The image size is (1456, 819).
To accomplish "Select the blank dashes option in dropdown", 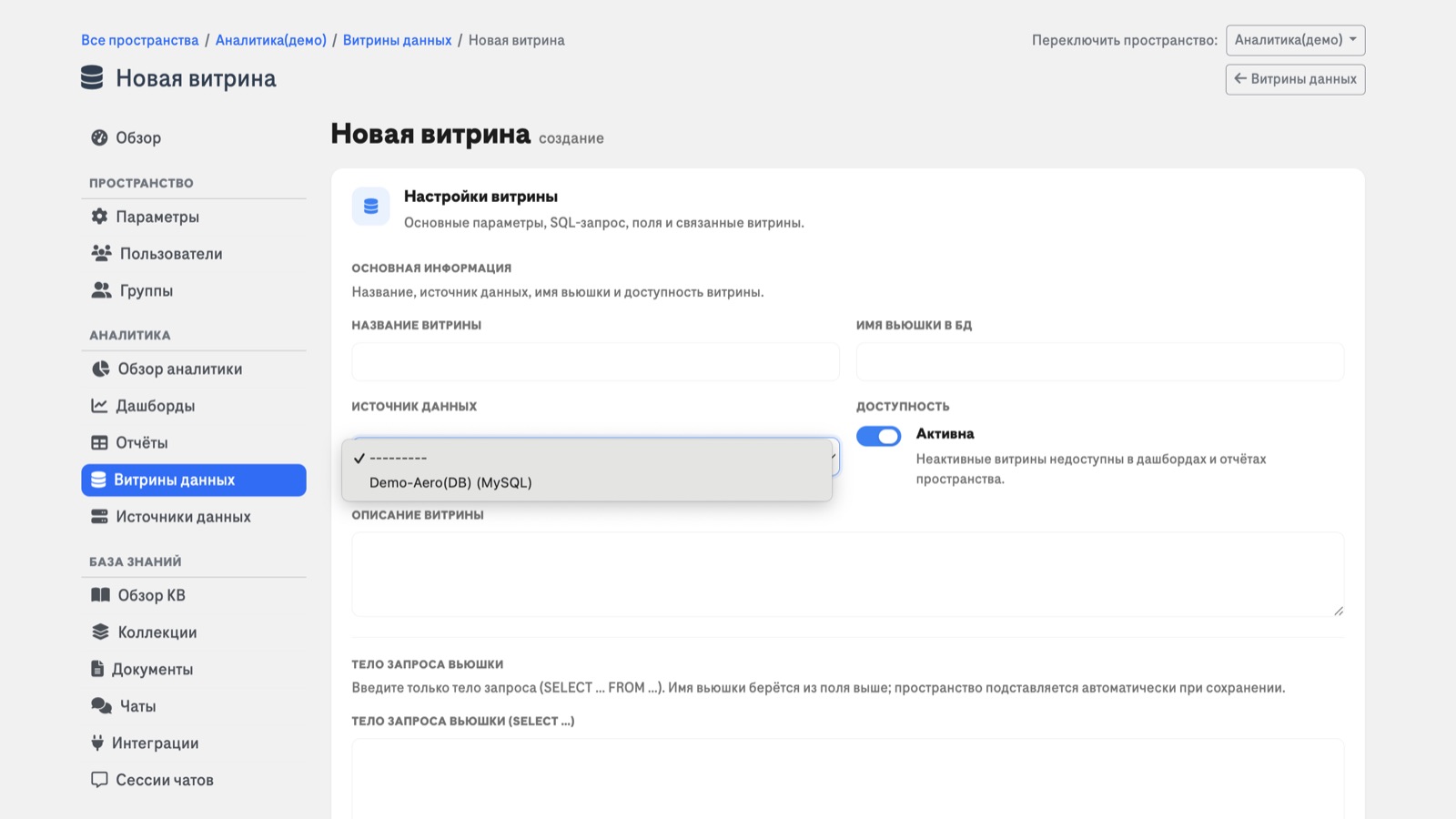I will click(586, 458).
